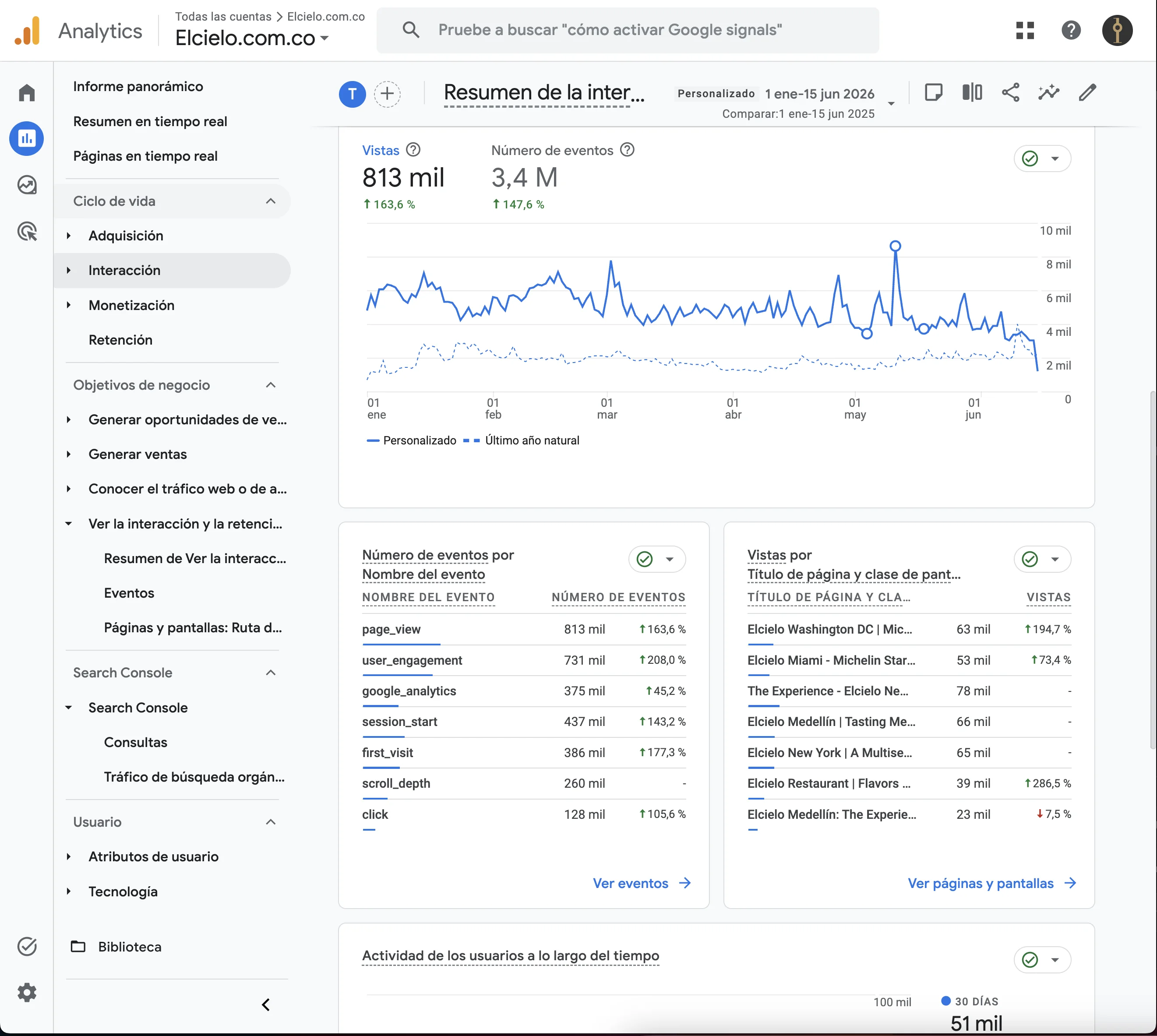Open the Insights sparkline icon

point(1049,92)
